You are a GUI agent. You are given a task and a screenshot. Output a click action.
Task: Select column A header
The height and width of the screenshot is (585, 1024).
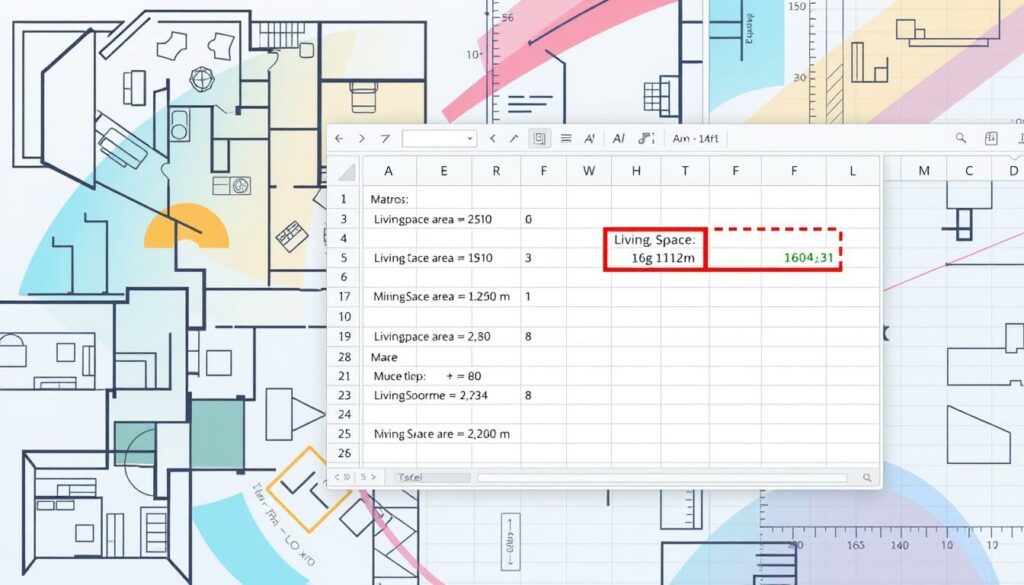coord(389,171)
